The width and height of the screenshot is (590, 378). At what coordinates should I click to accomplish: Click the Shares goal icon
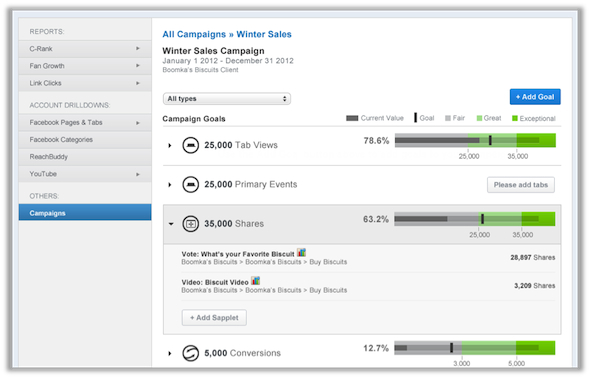point(190,224)
